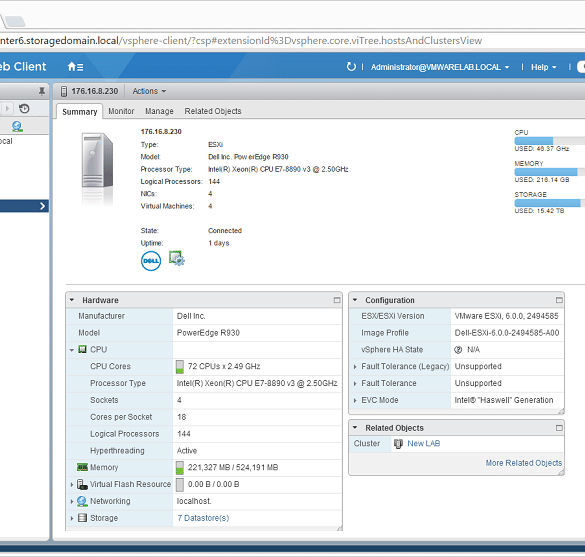Click More Related Objects link

[524, 463]
